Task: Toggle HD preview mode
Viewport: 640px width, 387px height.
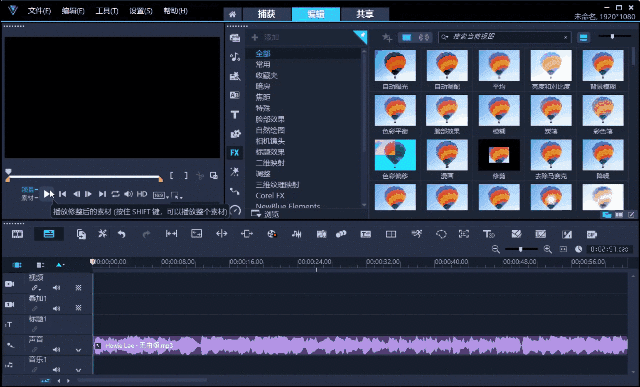Action: [x=142, y=194]
